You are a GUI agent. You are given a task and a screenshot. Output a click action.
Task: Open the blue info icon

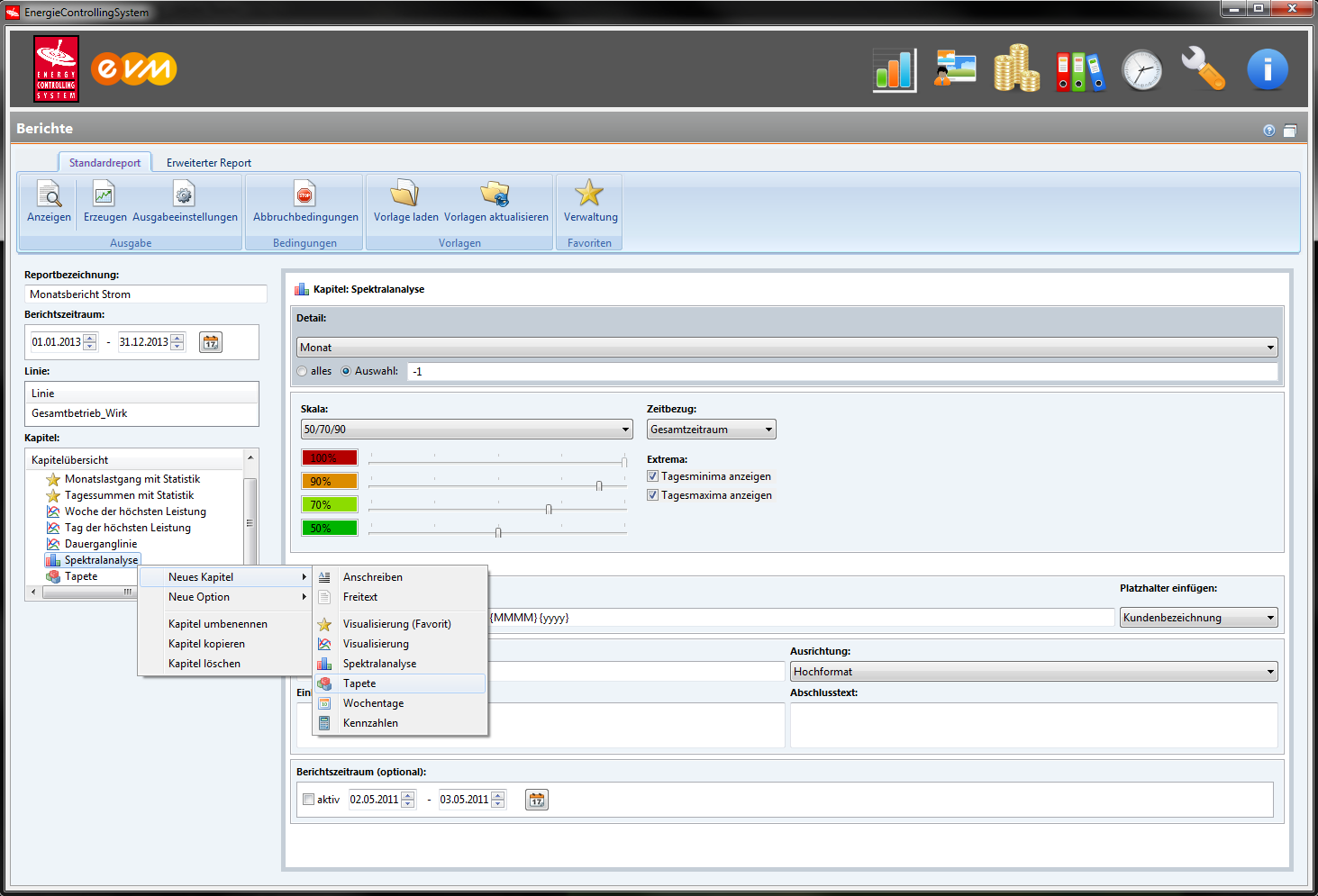1267,69
